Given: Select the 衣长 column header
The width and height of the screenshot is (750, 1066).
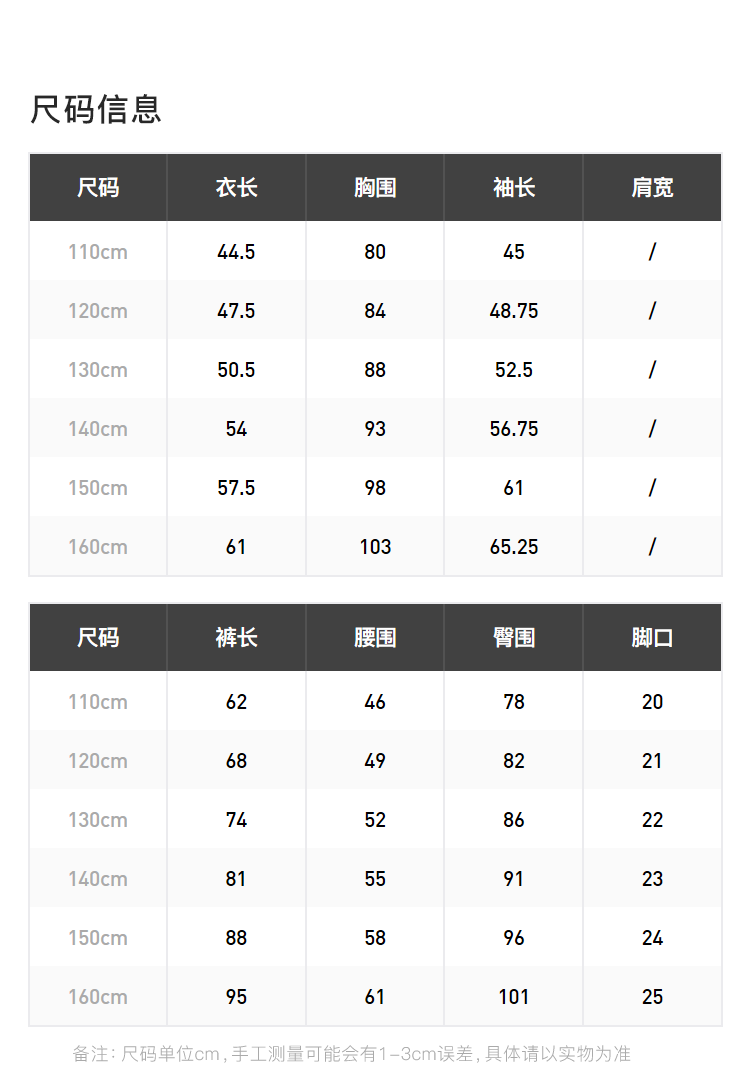Looking at the screenshot, I should pyautogui.click(x=236, y=188).
